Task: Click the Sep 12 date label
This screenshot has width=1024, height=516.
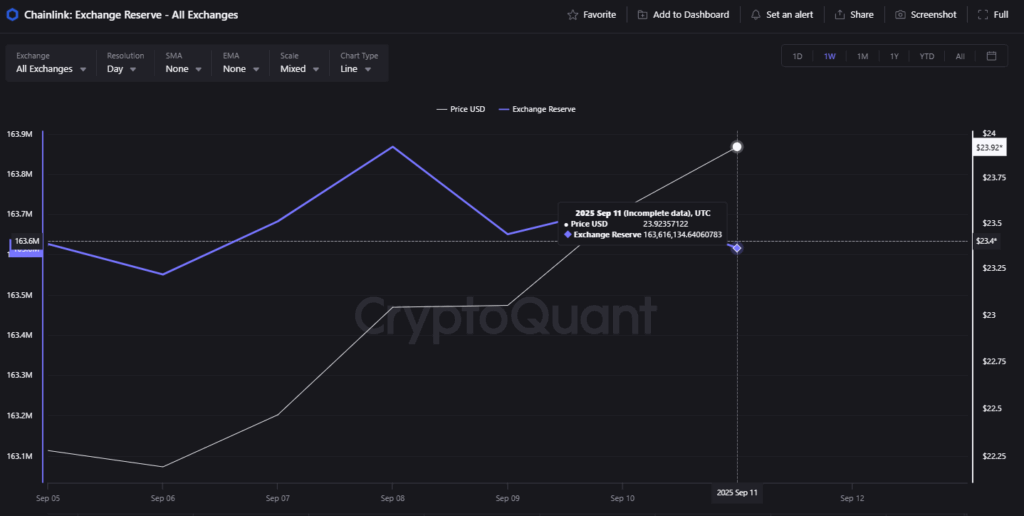Action: pos(852,498)
